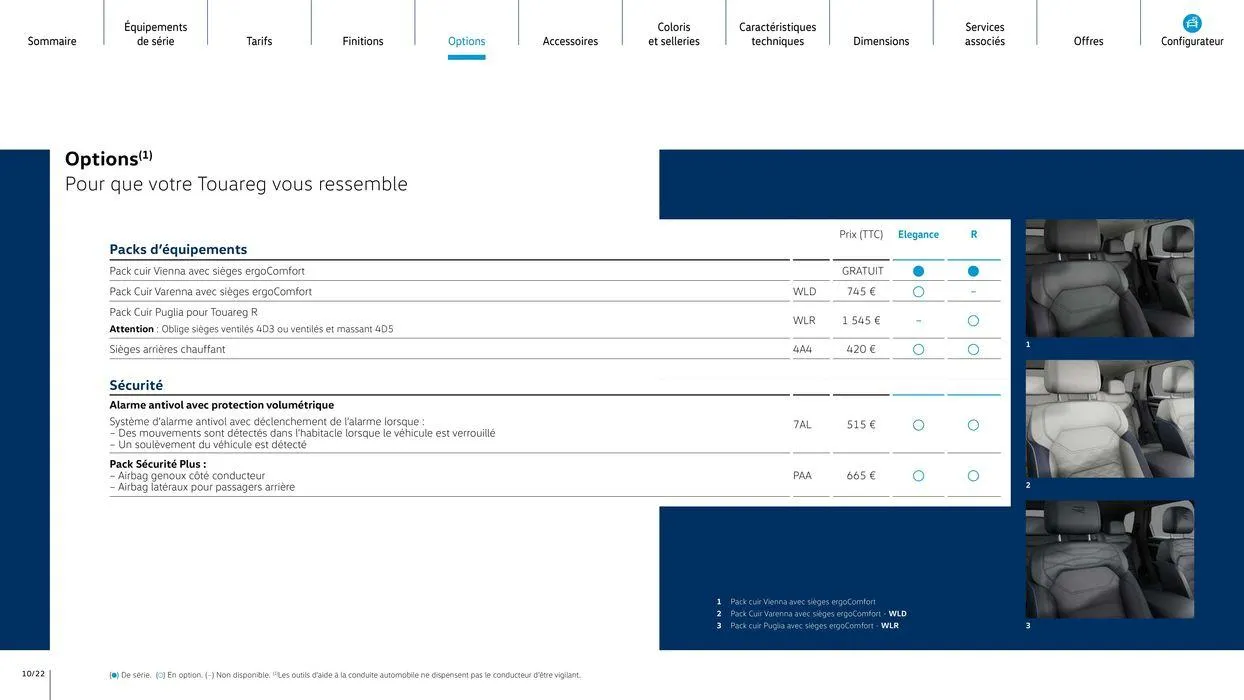Image resolution: width=1244 pixels, height=700 pixels.
Task: Click the Configurateur car icon
Action: click(x=1192, y=24)
